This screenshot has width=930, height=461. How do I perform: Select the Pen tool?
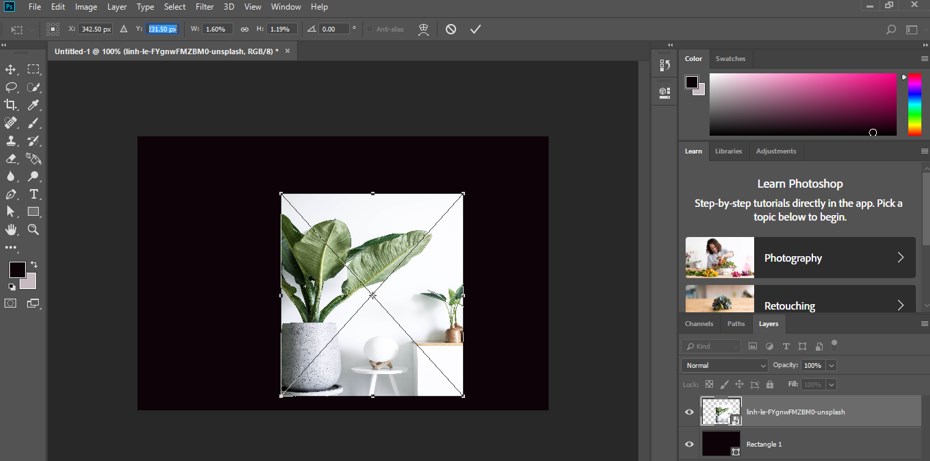pos(11,194)
